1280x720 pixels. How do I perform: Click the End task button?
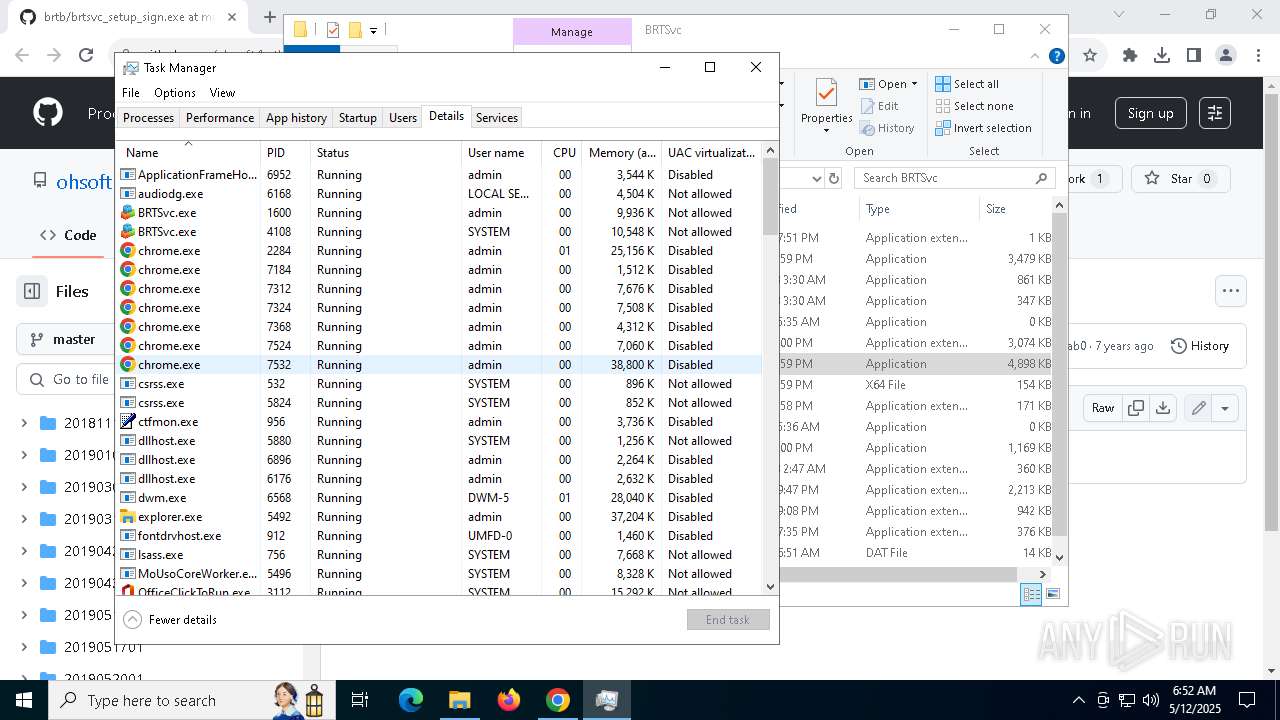728,620
